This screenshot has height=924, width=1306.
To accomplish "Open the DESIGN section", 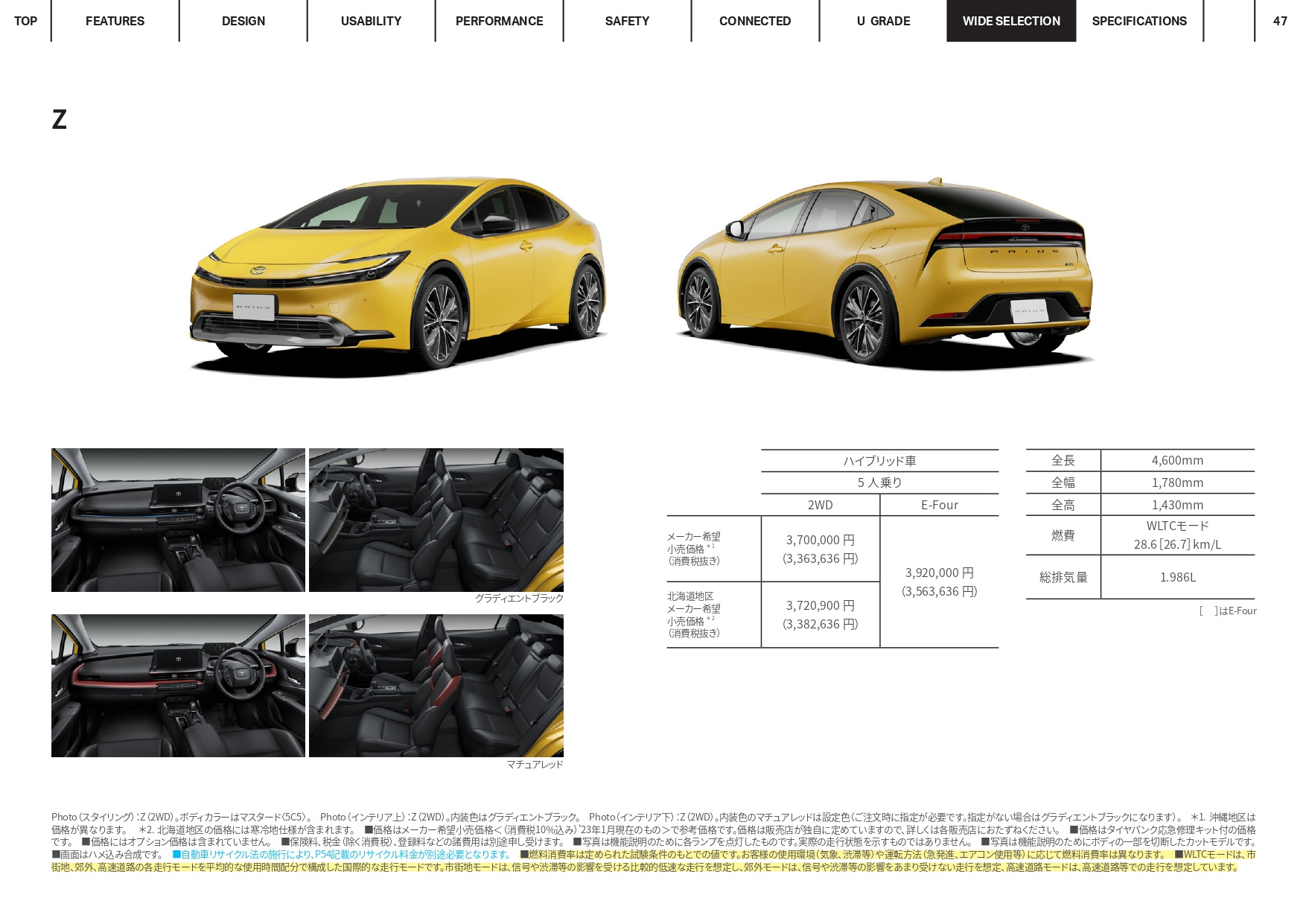I will tap(243, 21).
